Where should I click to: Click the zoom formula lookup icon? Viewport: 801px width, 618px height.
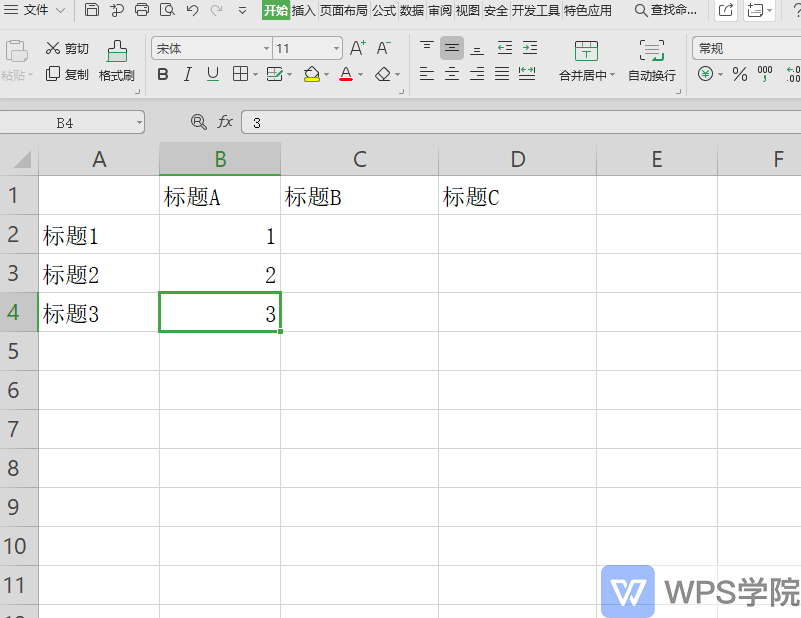[x=198, y=122]
